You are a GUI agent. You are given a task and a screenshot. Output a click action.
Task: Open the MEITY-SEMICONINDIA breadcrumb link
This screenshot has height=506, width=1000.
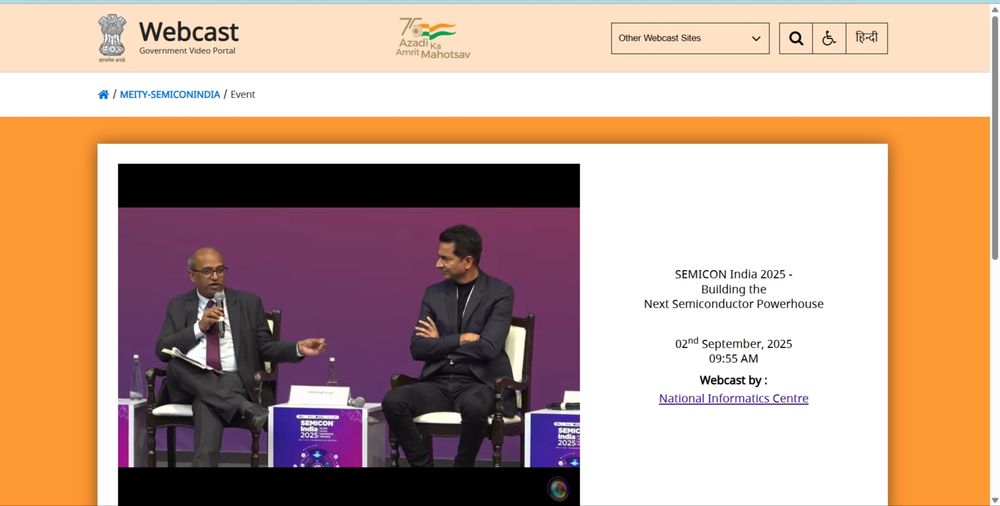(170, 94)
